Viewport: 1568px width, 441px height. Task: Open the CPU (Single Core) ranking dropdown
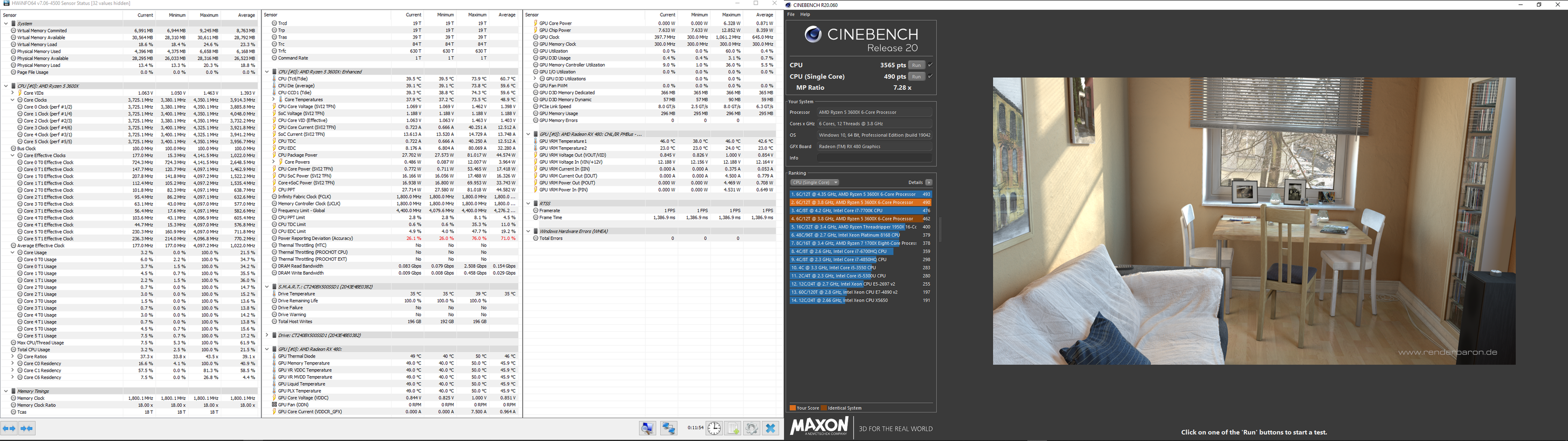(x=814, y=183)
